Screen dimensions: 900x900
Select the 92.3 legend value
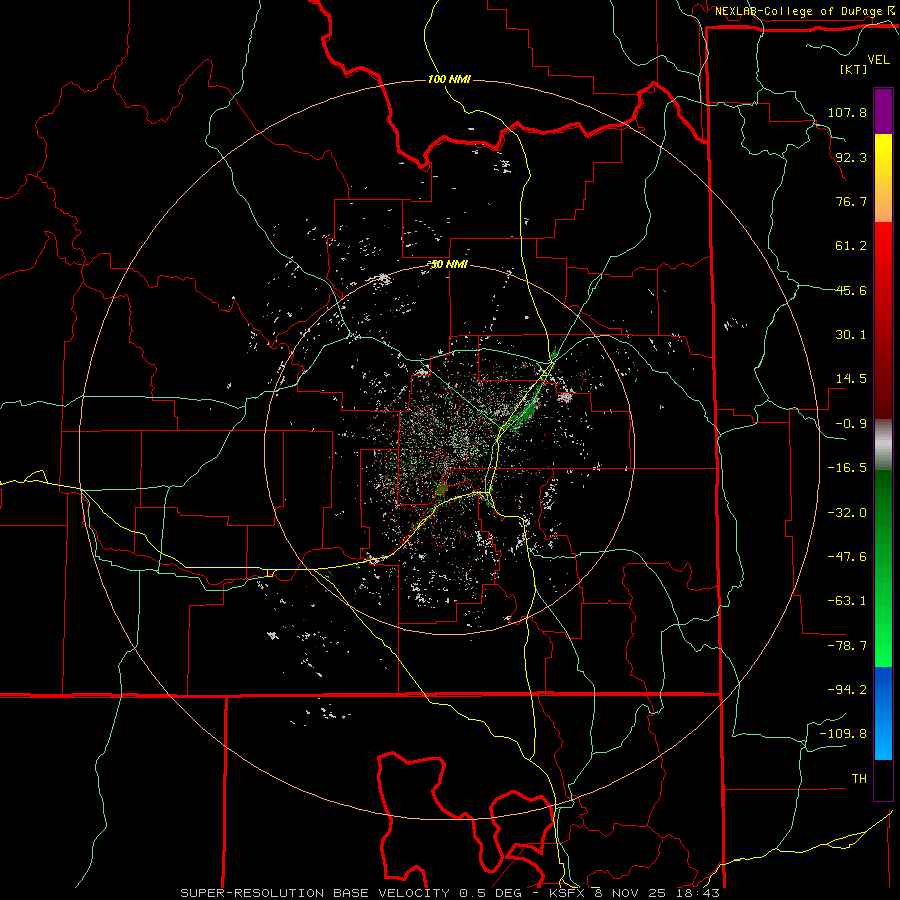tap(851, 157)
